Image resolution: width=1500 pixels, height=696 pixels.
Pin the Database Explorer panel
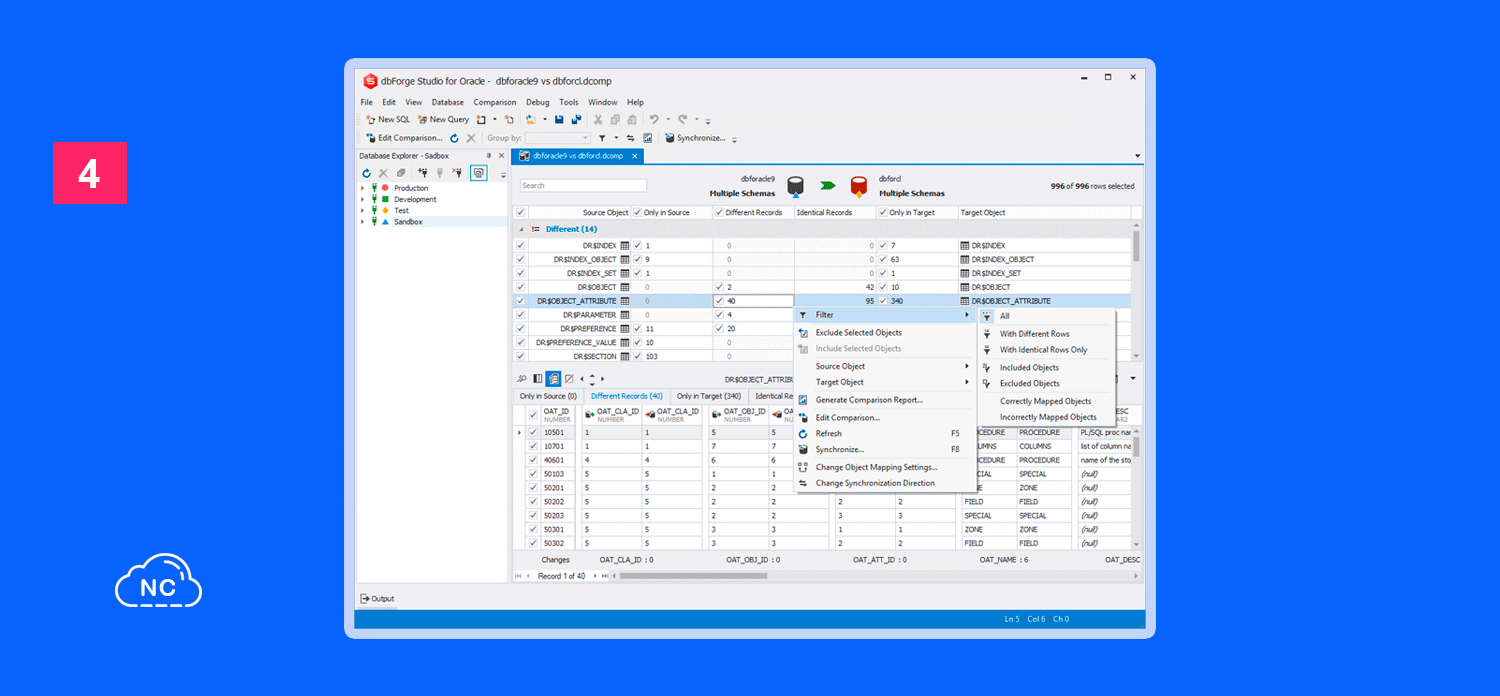click(x=489, y=155)
